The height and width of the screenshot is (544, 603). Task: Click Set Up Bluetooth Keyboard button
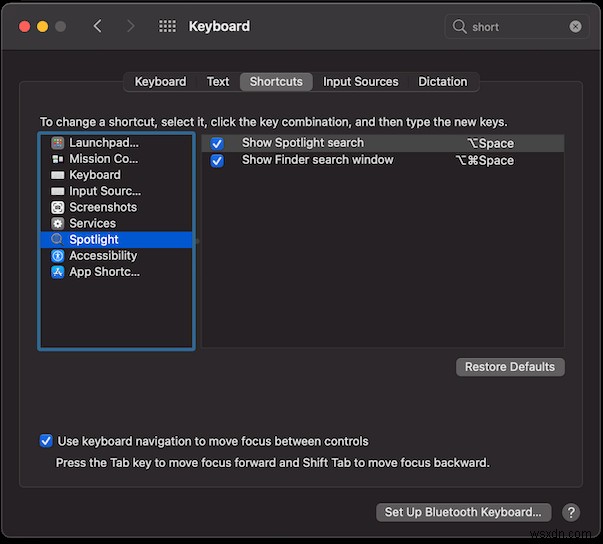463,512
